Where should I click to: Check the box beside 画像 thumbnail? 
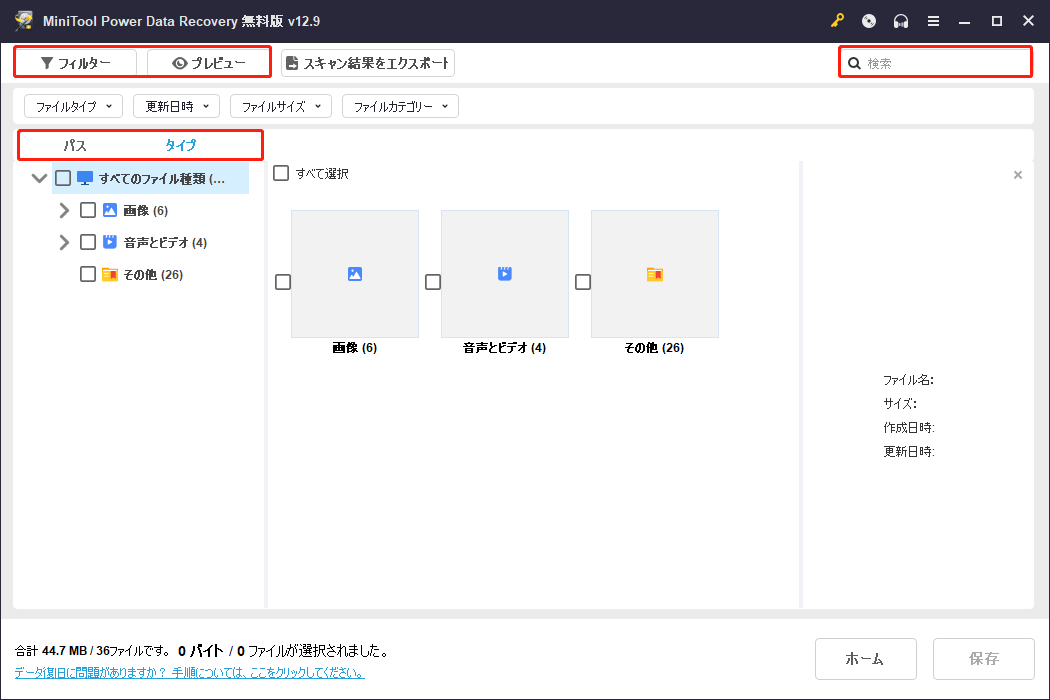coord(283,282)
